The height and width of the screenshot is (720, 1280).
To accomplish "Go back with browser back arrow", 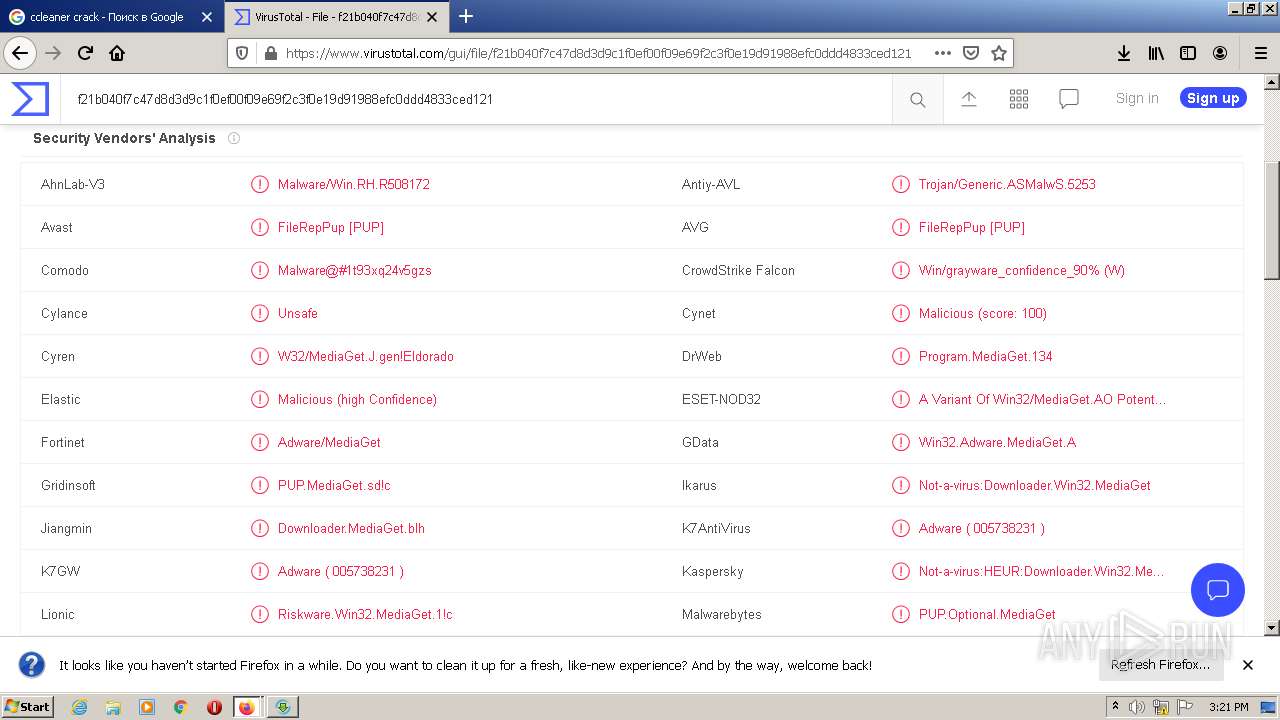I will [x=20, y=53].
